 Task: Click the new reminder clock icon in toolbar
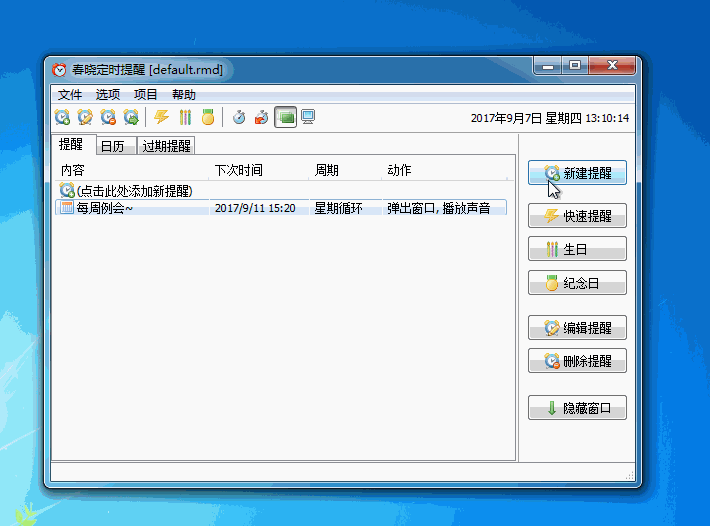pos(62,117)
